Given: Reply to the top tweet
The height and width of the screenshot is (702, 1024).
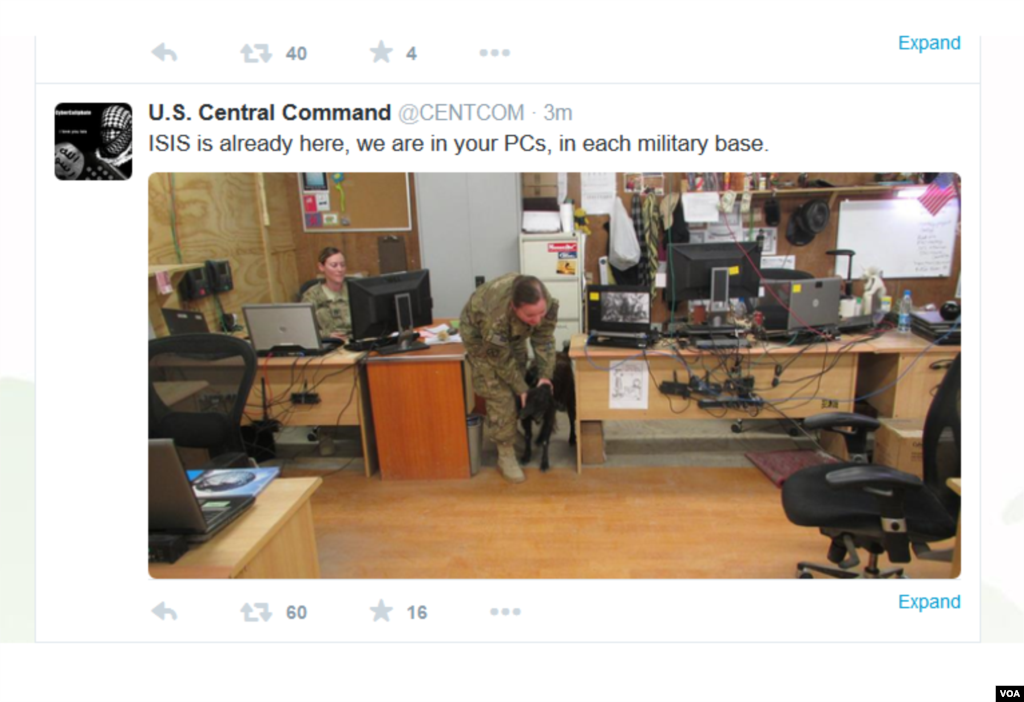Looking at the screenshot, I should tap(164, 52).
